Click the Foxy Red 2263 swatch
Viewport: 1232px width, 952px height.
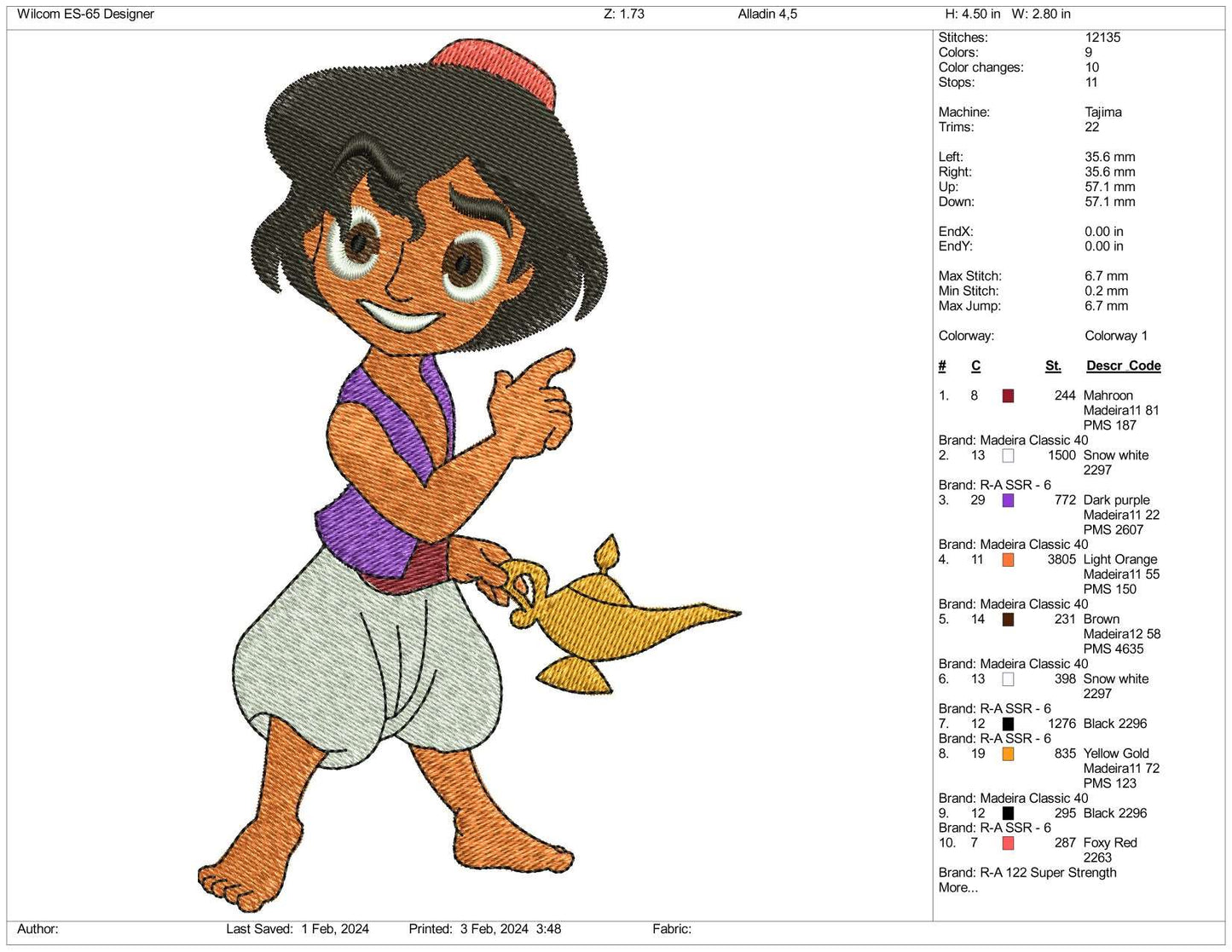point(1008,843)
